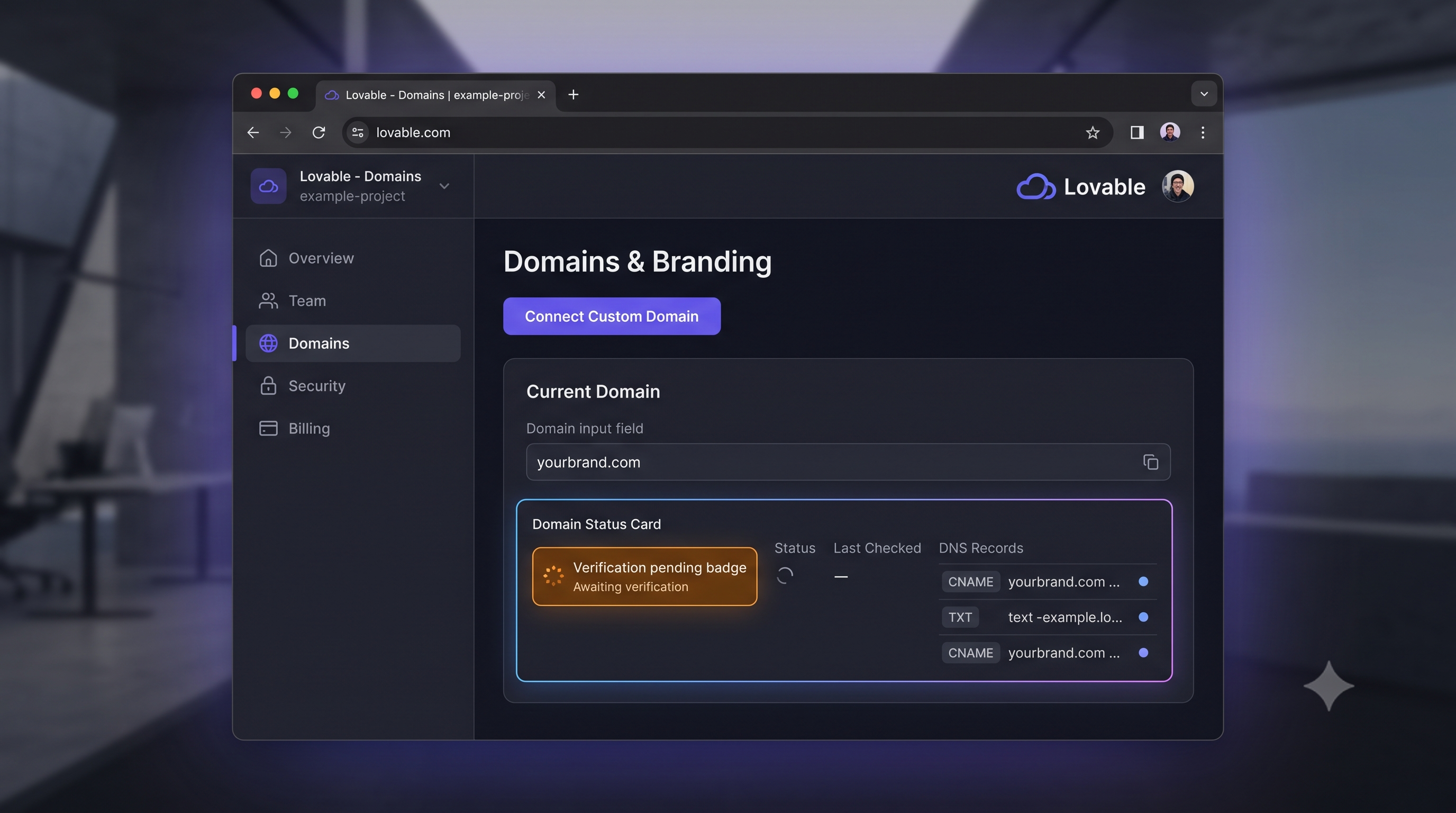Click the lovable.com address bar
Screen dimensions: 1456x813
(726, 132)
